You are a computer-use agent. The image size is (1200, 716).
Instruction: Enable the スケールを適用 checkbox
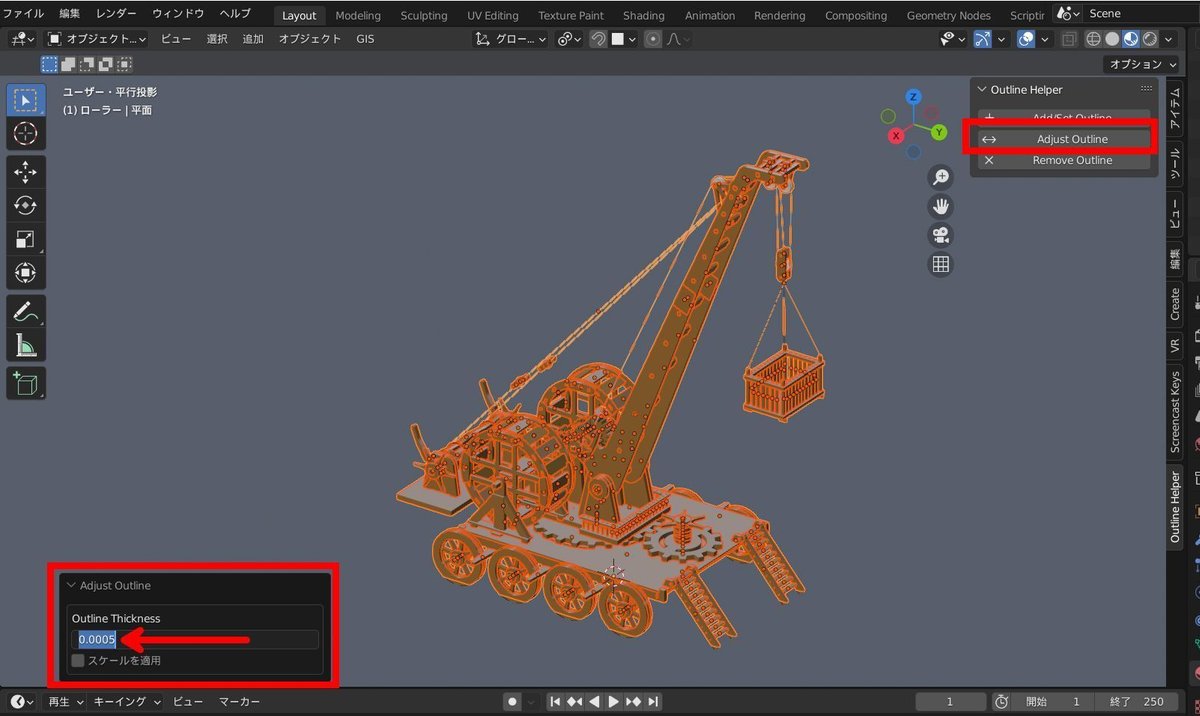[78, 660]
